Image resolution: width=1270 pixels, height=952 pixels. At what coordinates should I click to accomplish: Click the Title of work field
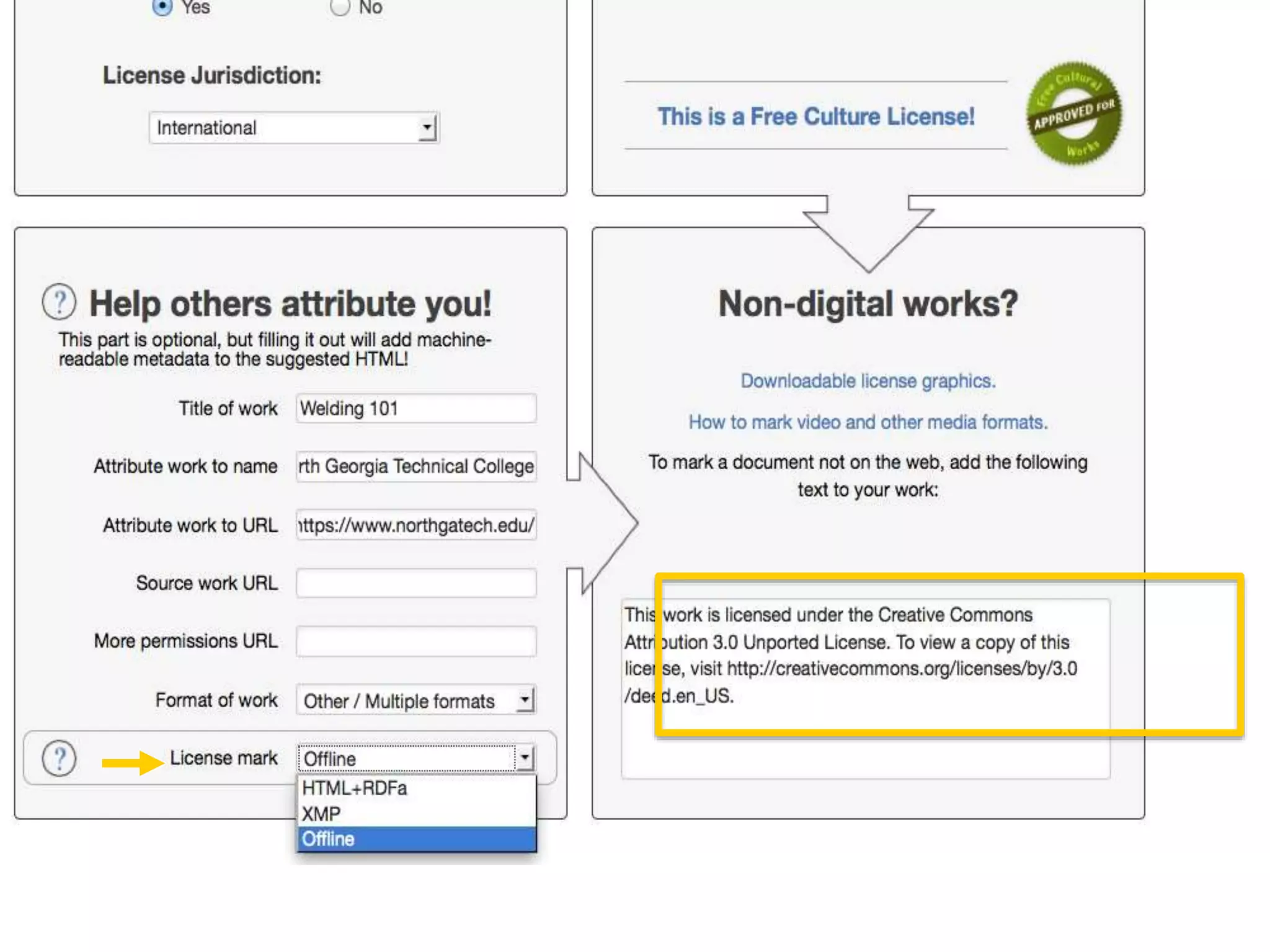[x=415, y=408]
